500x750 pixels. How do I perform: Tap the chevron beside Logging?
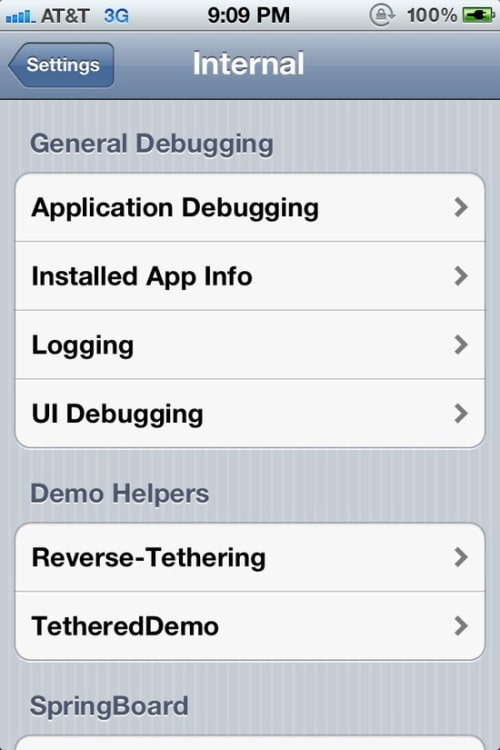(x=461, y=345)
